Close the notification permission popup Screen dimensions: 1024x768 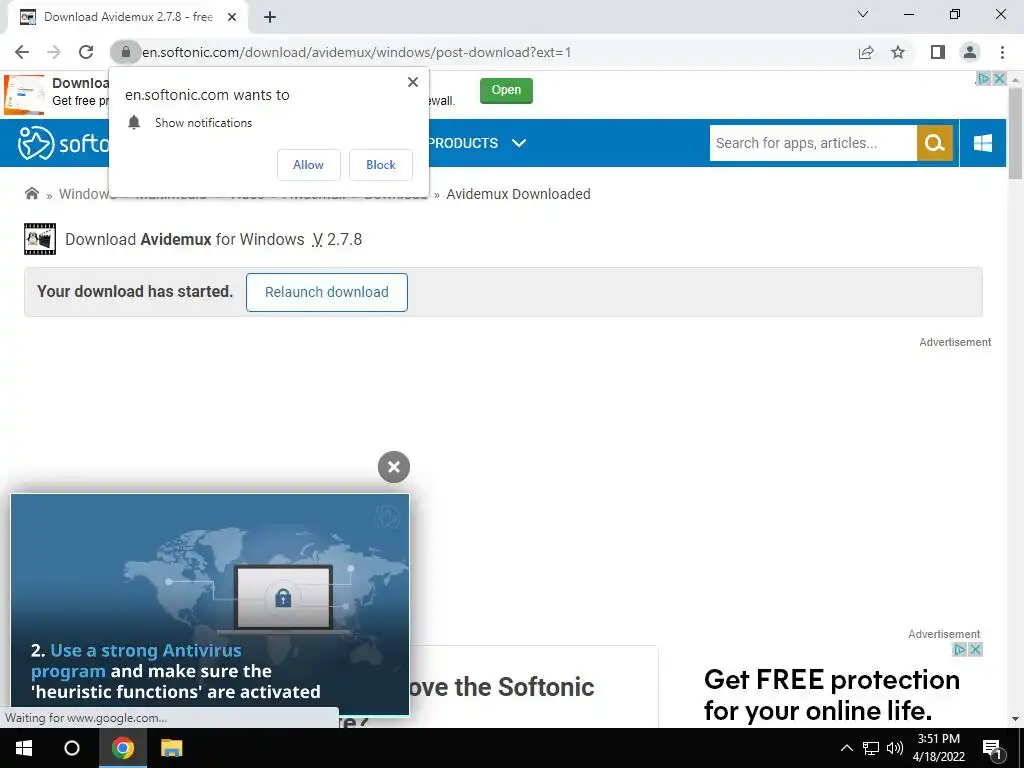pyautogui.click(x=413, y=82)
